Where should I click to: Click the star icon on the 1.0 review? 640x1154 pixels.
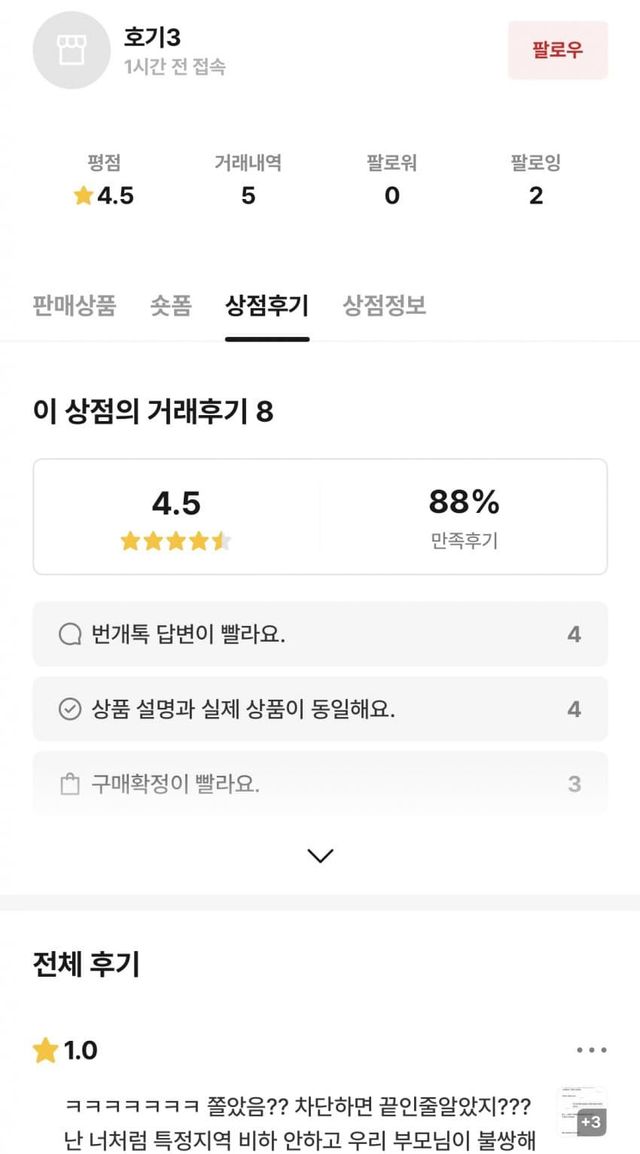coord(45,1050)
